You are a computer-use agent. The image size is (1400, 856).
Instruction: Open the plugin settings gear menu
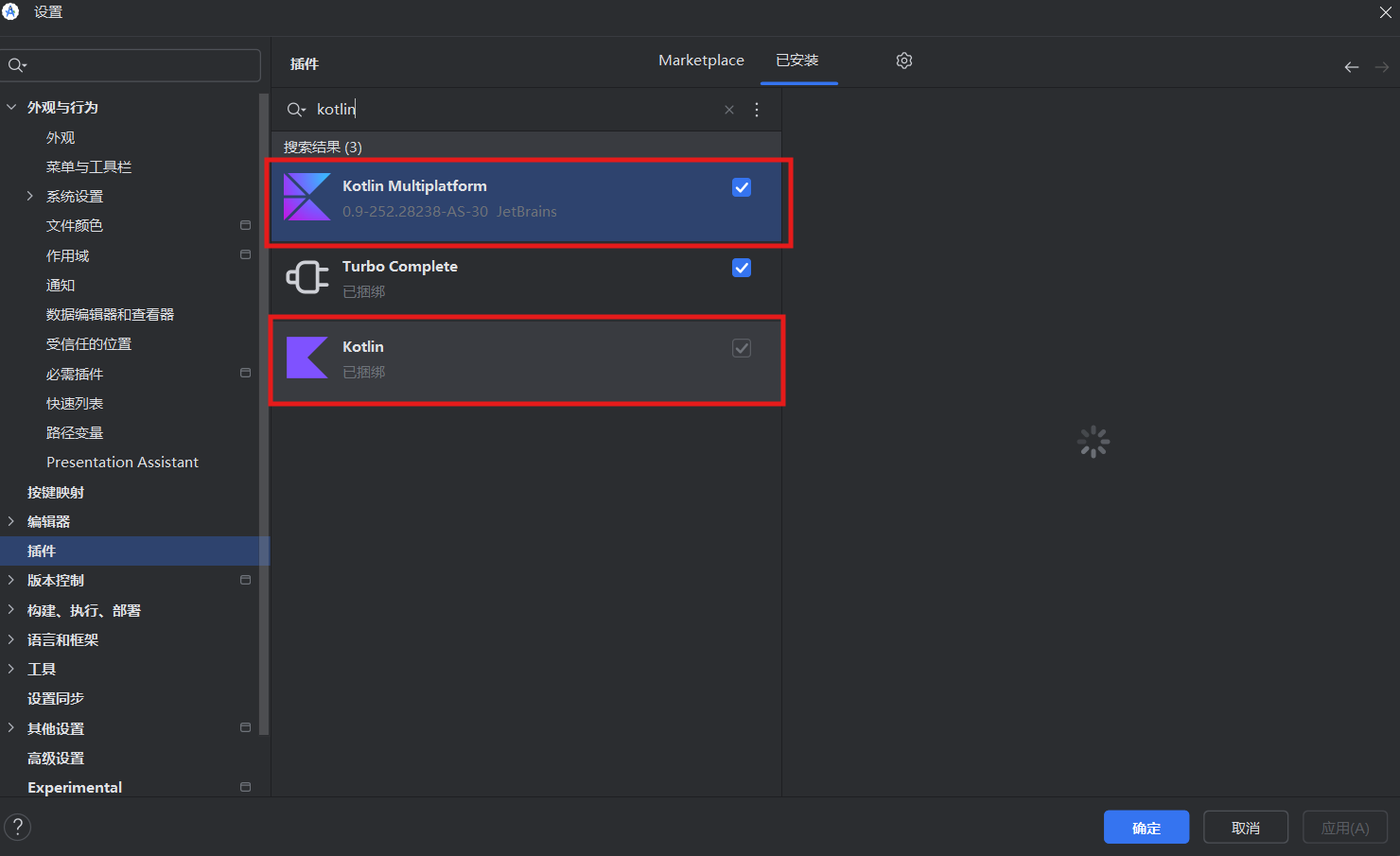pos(904,61)
